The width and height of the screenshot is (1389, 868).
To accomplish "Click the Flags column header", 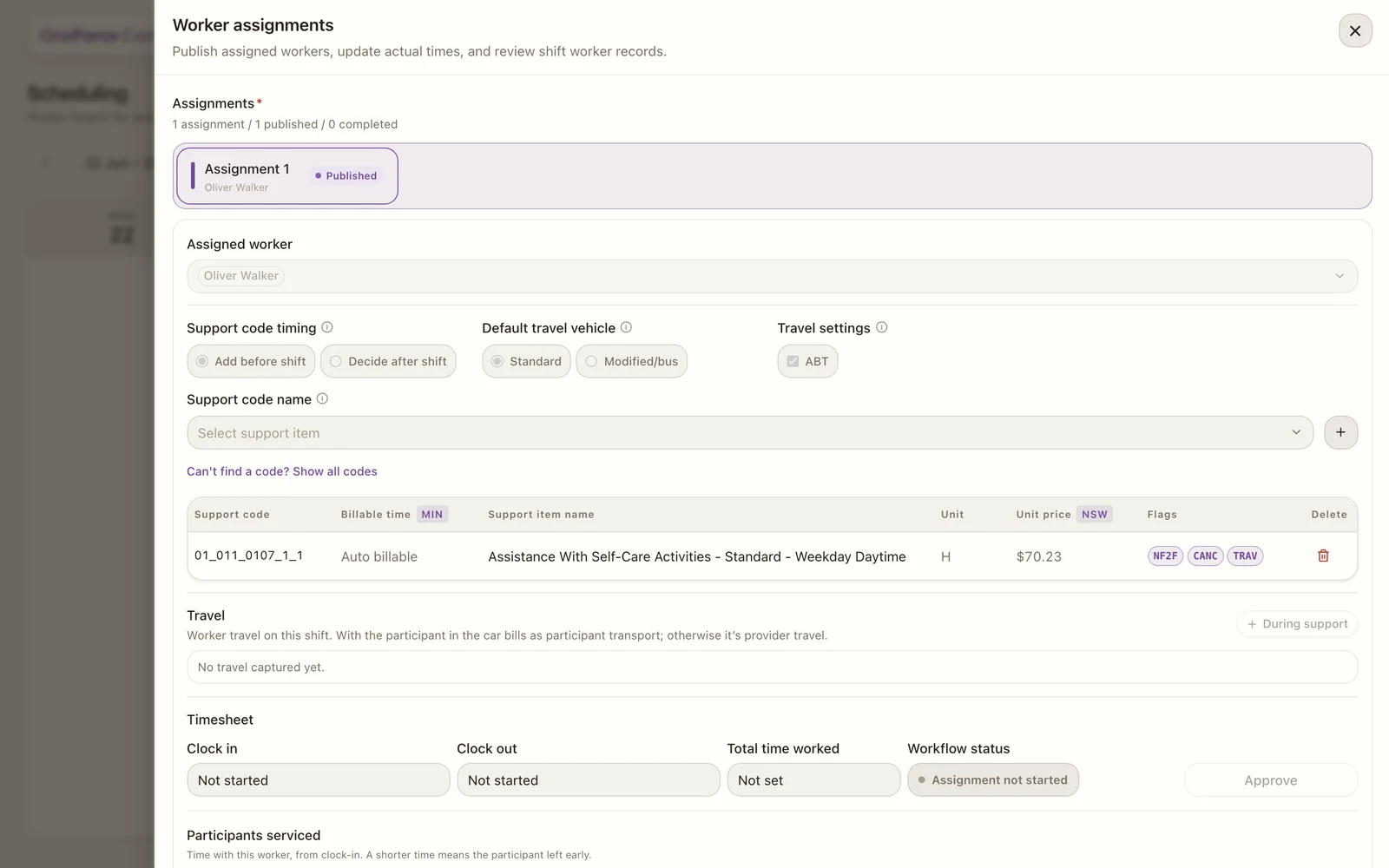I will tap(1162, 515).
